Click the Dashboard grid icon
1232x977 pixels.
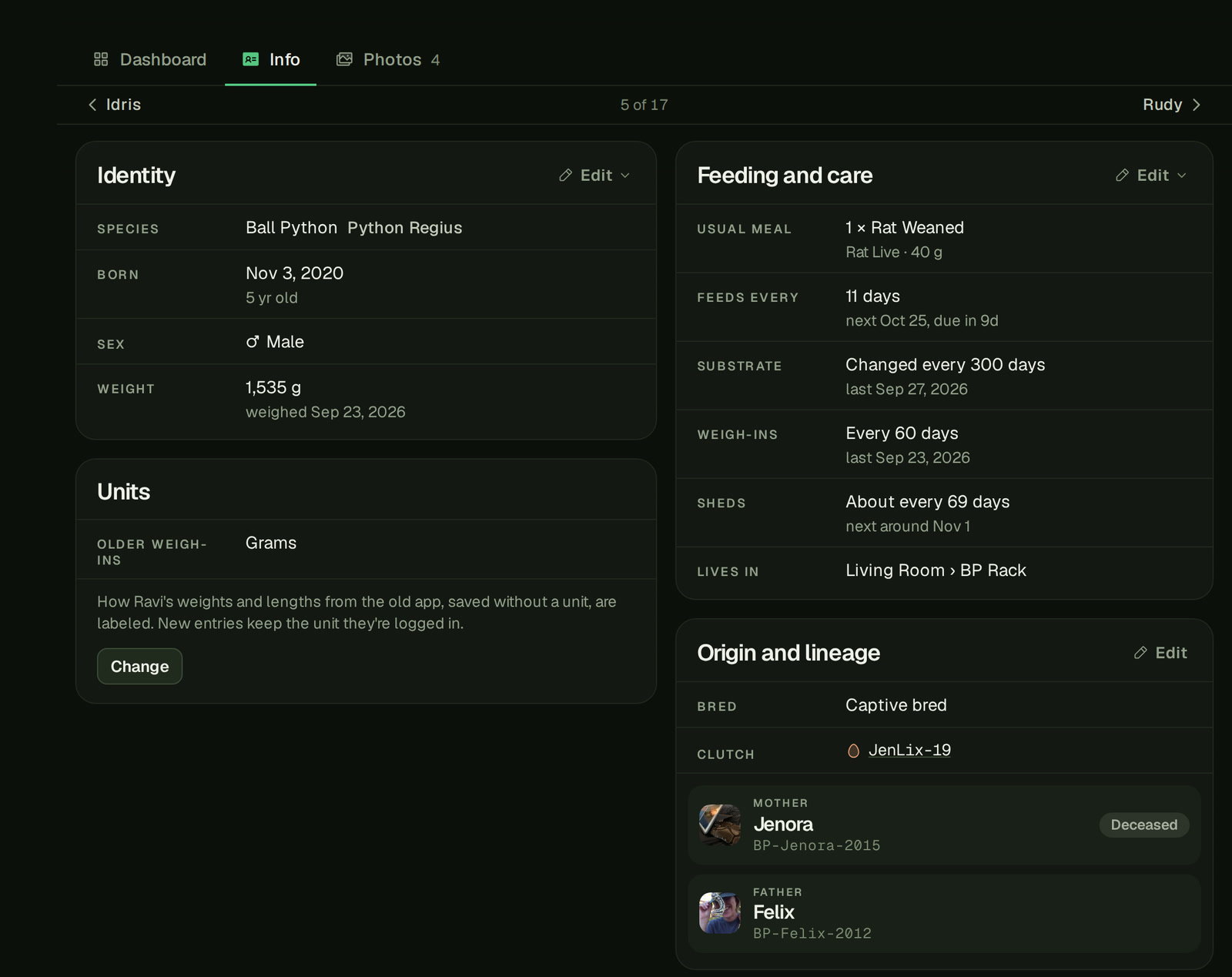101,59
